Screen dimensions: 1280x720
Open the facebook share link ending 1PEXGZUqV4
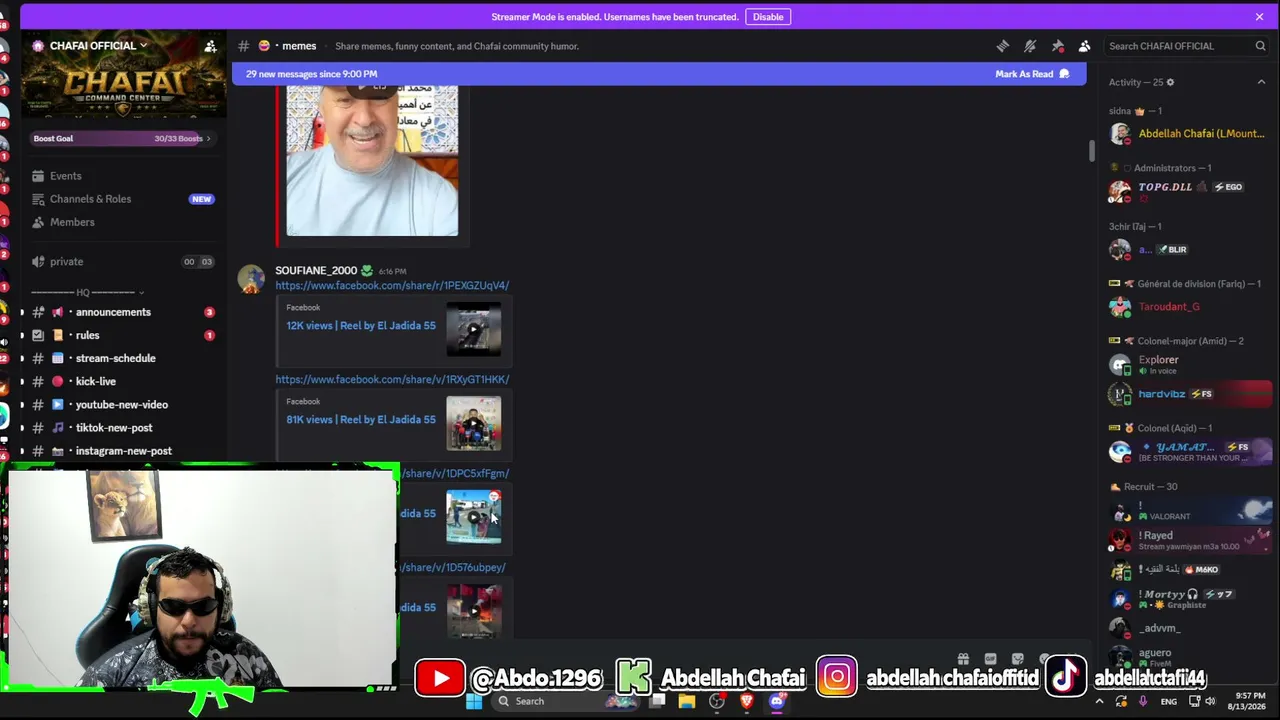coord(392,286)
